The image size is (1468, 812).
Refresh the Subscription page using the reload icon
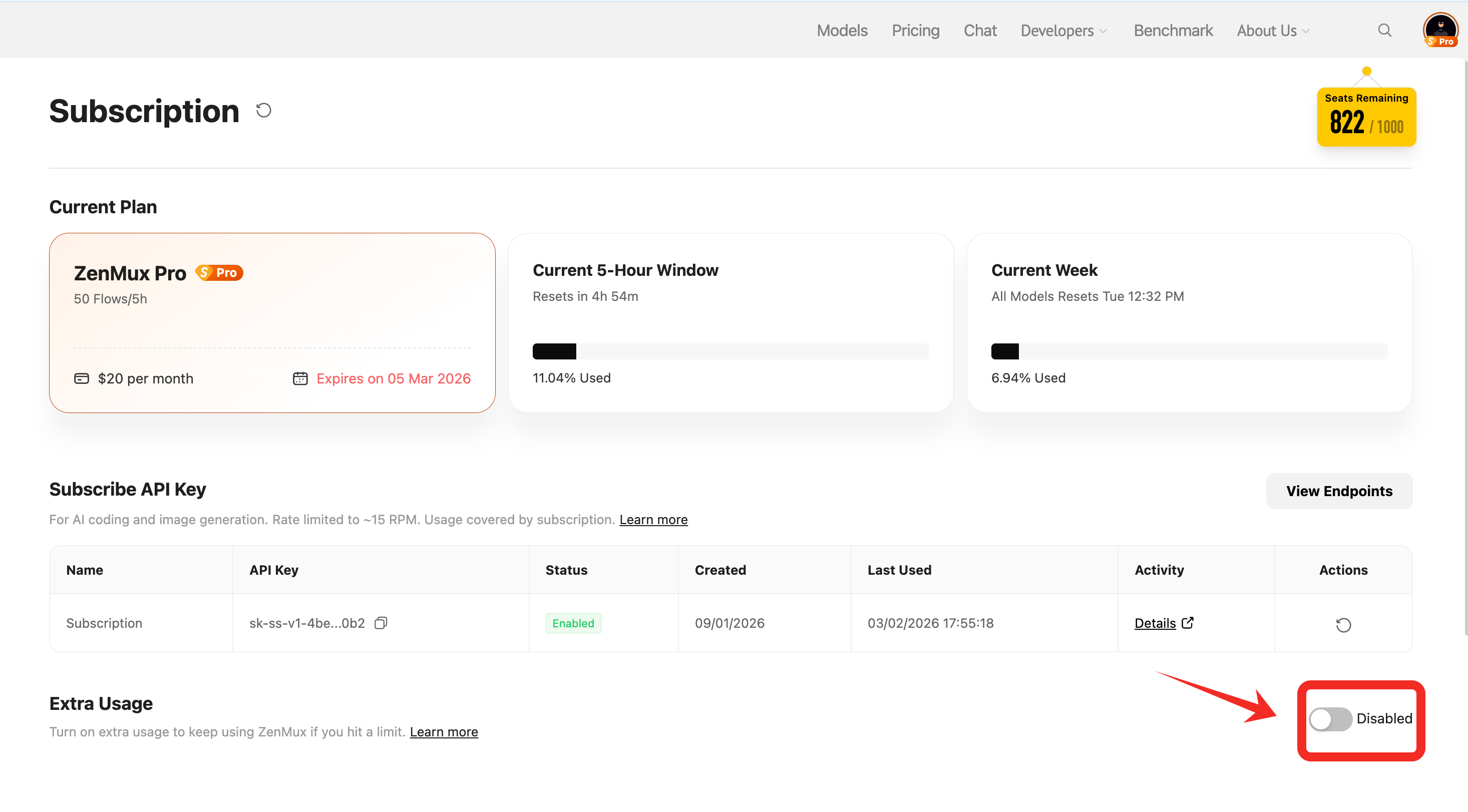263,110
